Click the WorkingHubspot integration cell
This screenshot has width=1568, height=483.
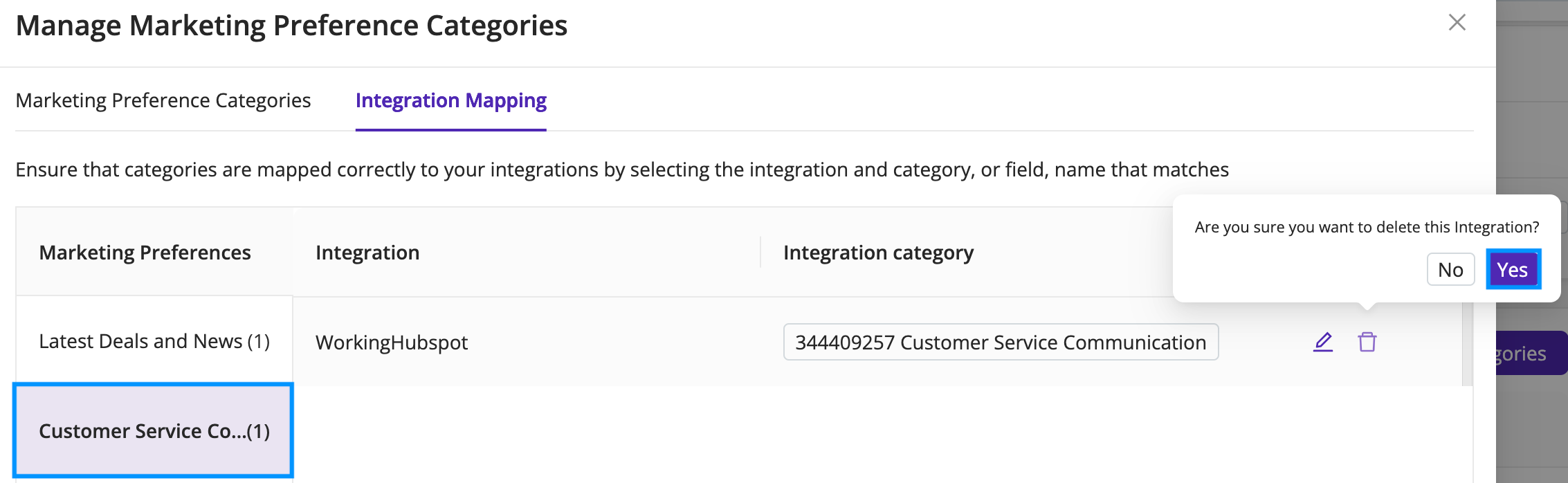(392, 343)
